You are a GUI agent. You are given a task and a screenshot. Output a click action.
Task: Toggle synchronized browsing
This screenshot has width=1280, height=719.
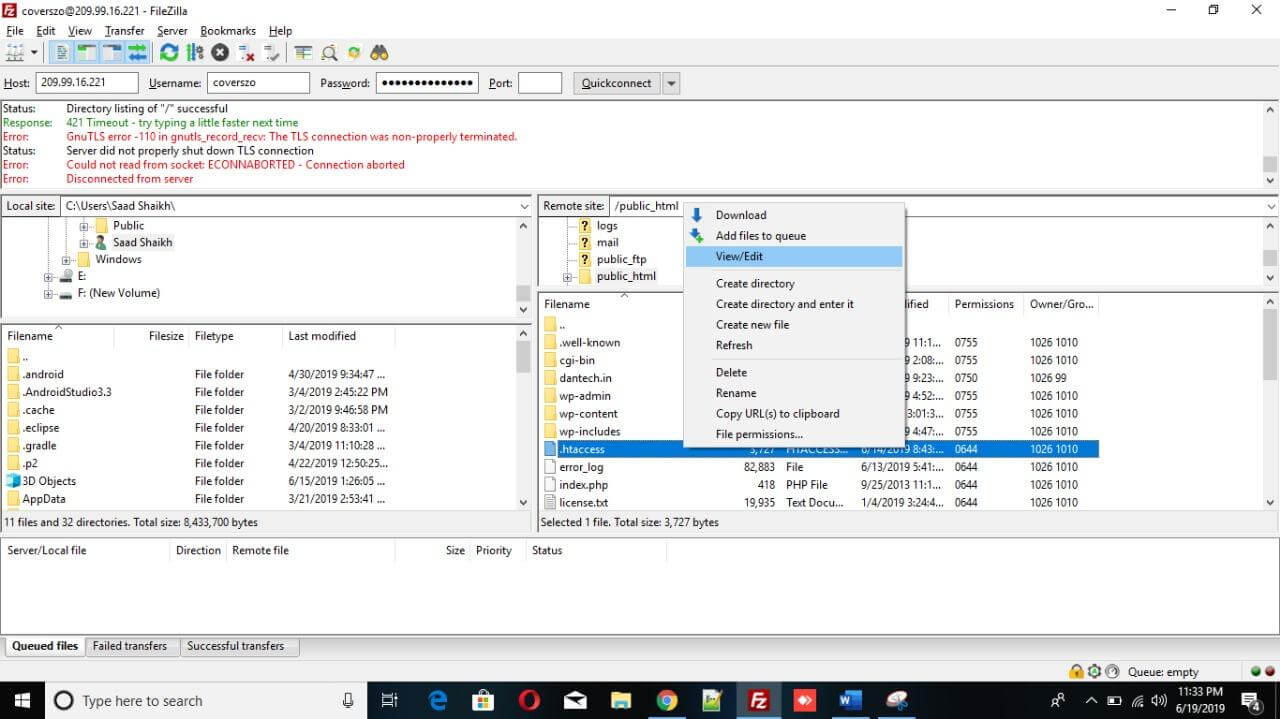[354, 52]
